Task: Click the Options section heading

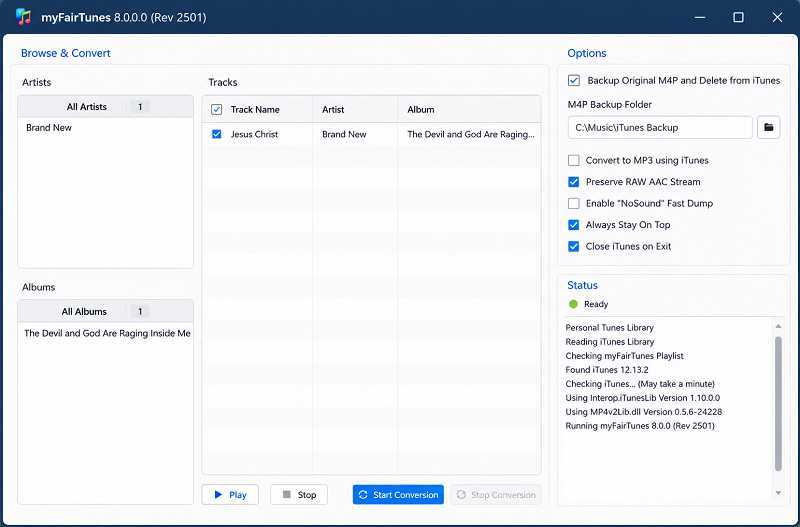Action: click(x=587, y=53)
